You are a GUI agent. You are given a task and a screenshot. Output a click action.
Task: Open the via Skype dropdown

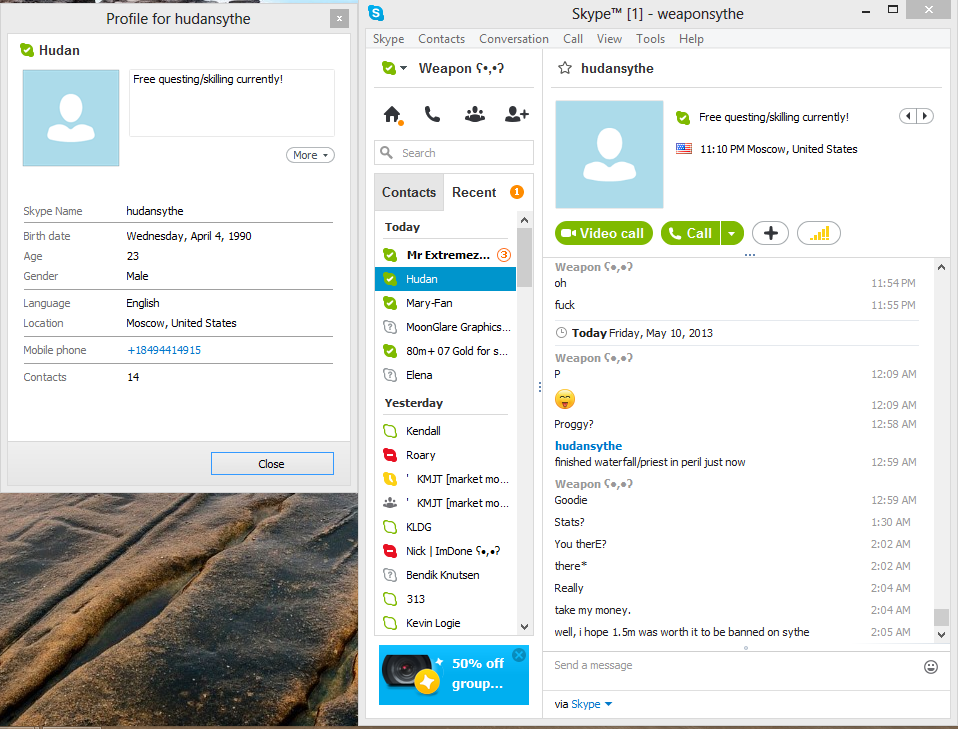coord(591,704)
